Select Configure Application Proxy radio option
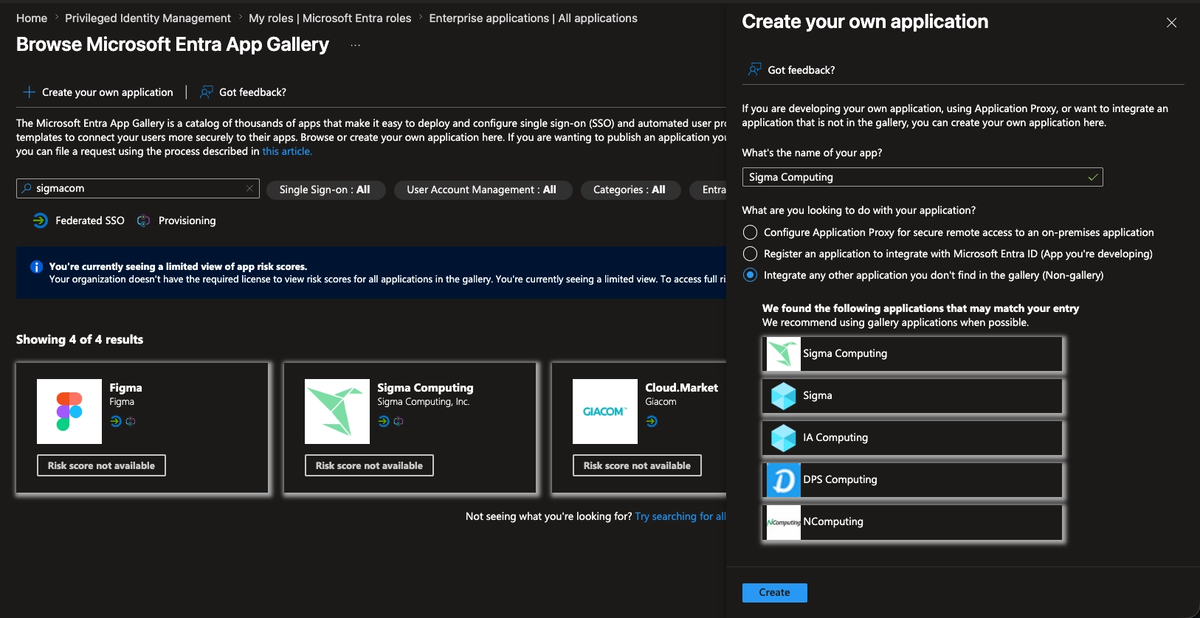1200x618 pixels. [750, 232]
